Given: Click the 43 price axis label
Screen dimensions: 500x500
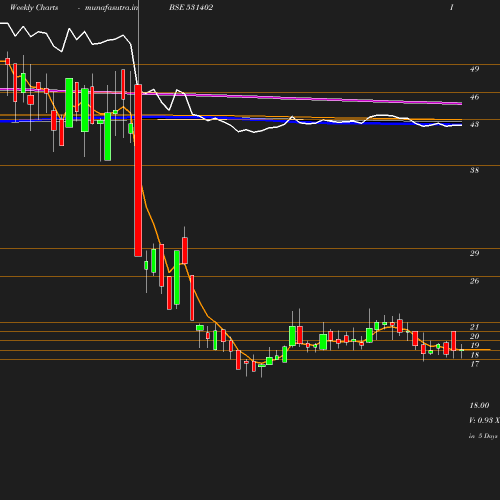Looking at the screenshot, I should (x=474, y=124).
